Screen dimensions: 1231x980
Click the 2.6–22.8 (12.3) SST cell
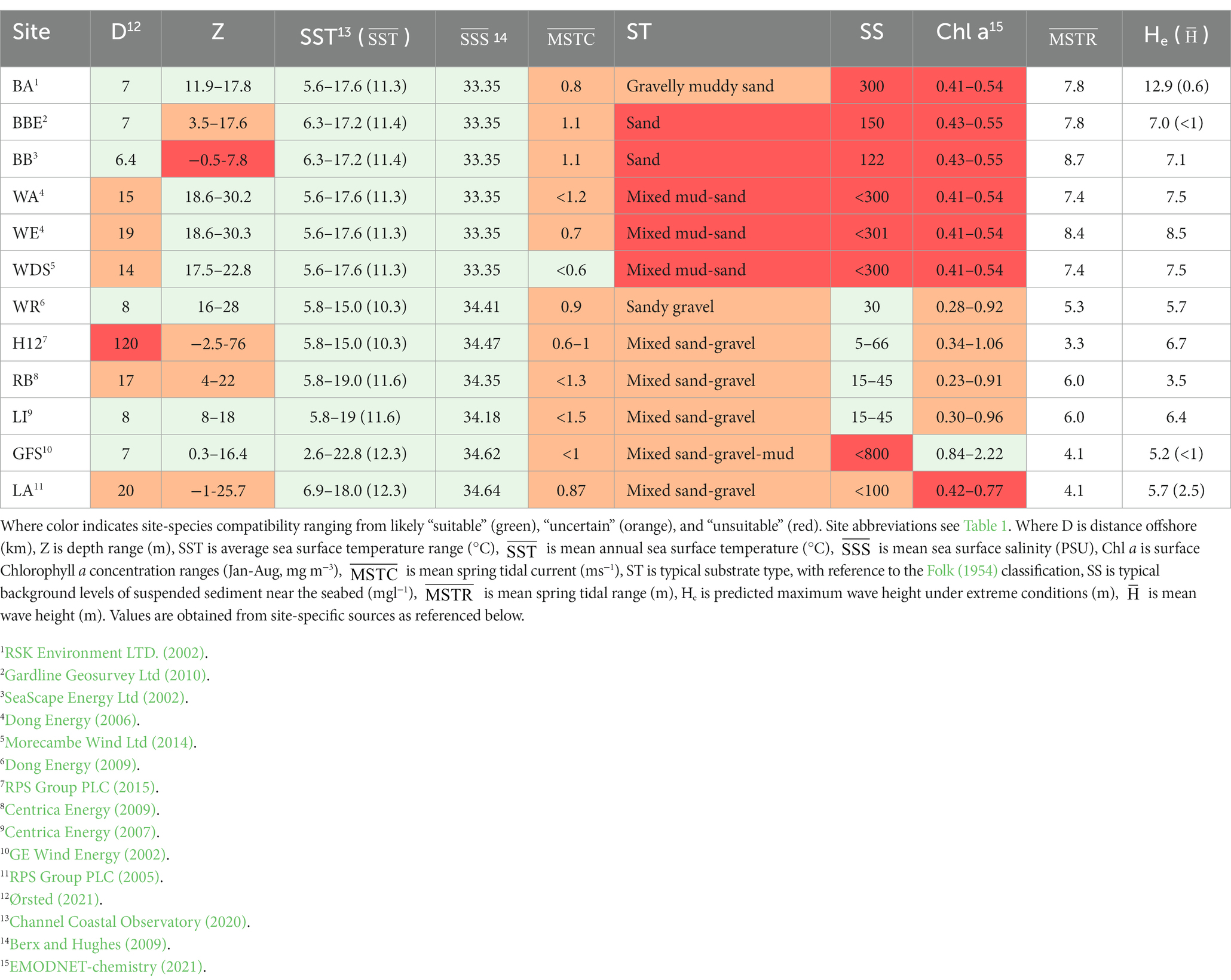click(x=355, y=454)
